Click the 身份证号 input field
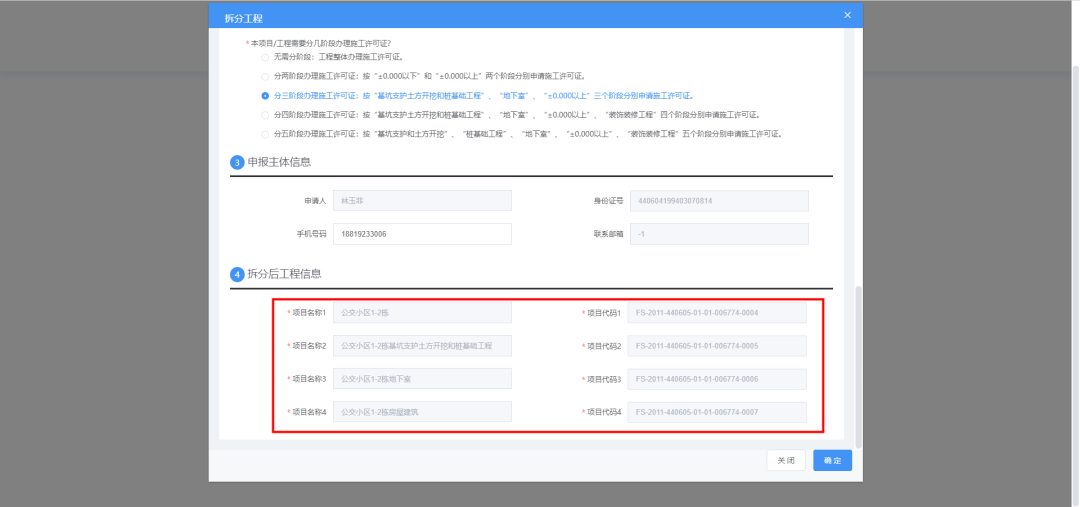The height and width of the screenshot is (507, 1080). click(x=719, y=200)
